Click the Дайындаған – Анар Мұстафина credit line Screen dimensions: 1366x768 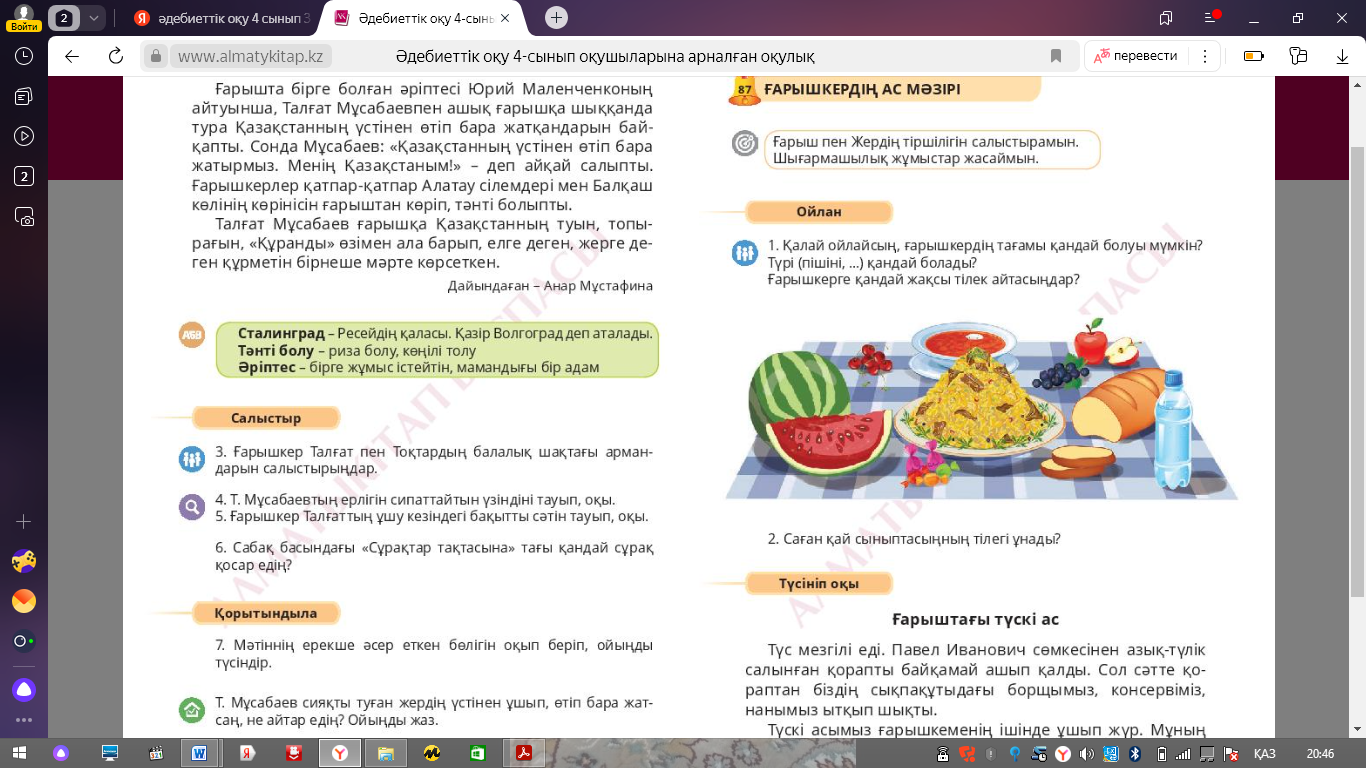click(550, 285)
